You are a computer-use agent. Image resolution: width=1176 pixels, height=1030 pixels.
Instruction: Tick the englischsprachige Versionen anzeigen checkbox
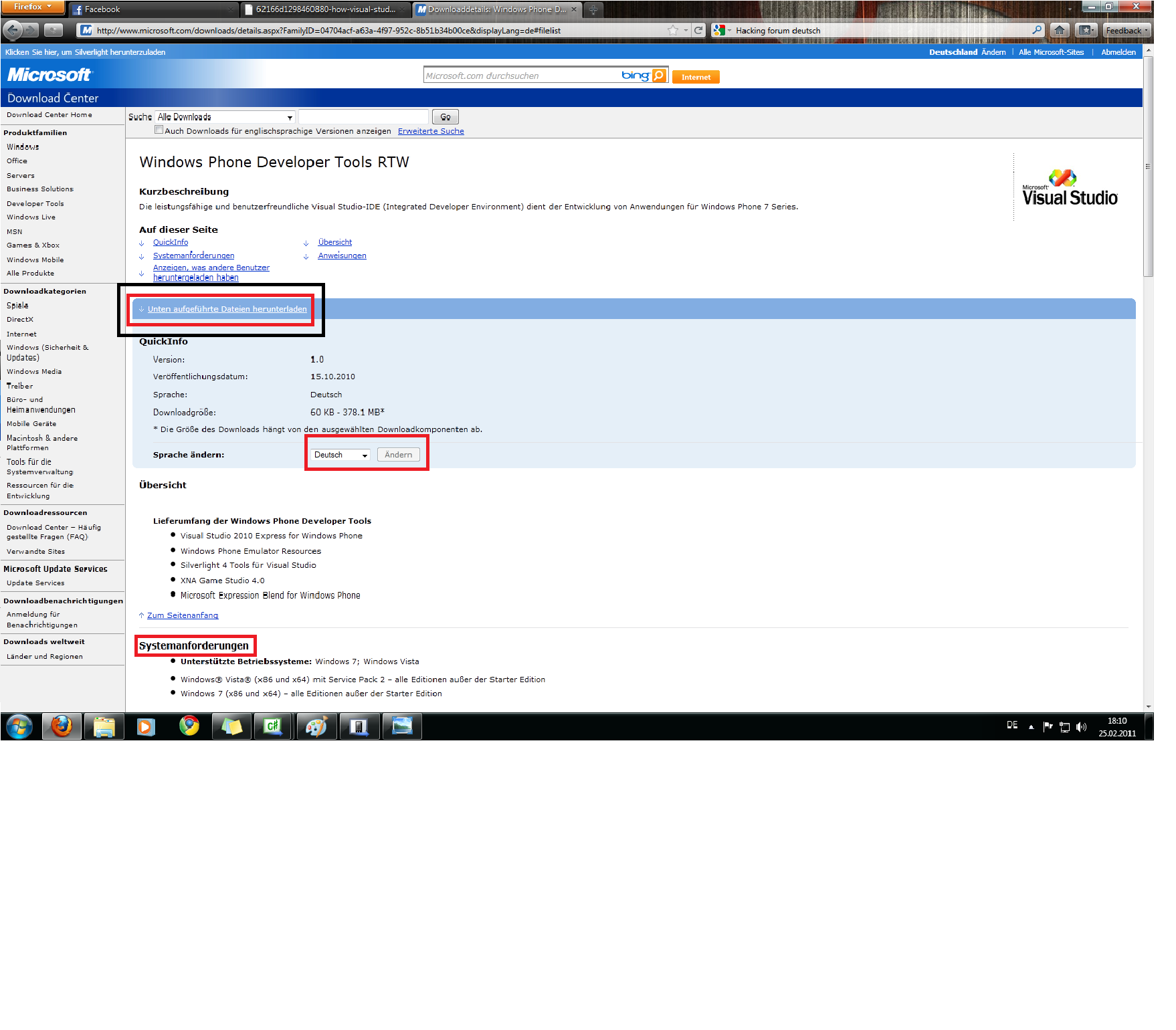click(x=159, y=130)
